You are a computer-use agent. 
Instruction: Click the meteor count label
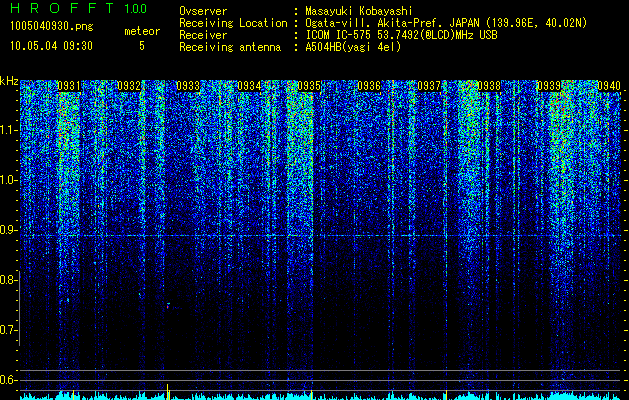click(x=142, y=31)
